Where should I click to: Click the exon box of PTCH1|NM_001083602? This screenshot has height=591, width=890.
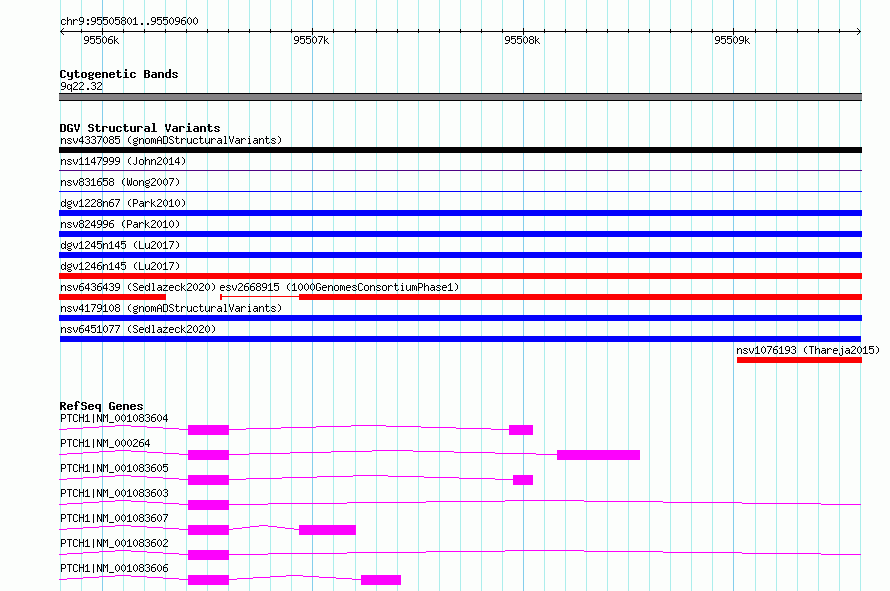(x=208, y=555)
